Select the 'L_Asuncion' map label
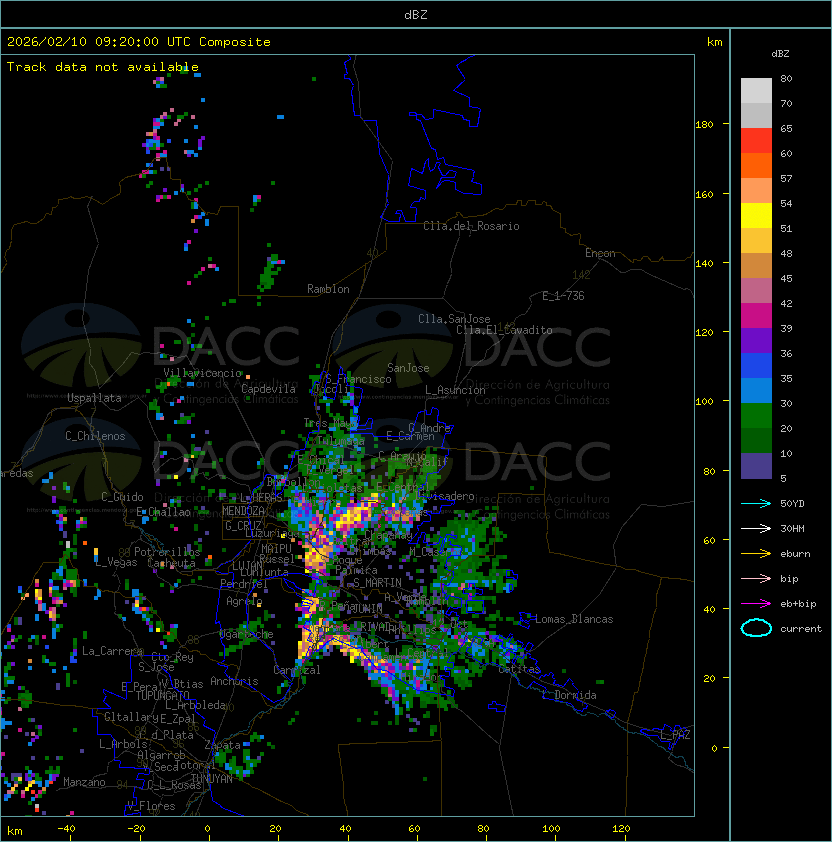 pyautogui.click(x=455, y=390)
